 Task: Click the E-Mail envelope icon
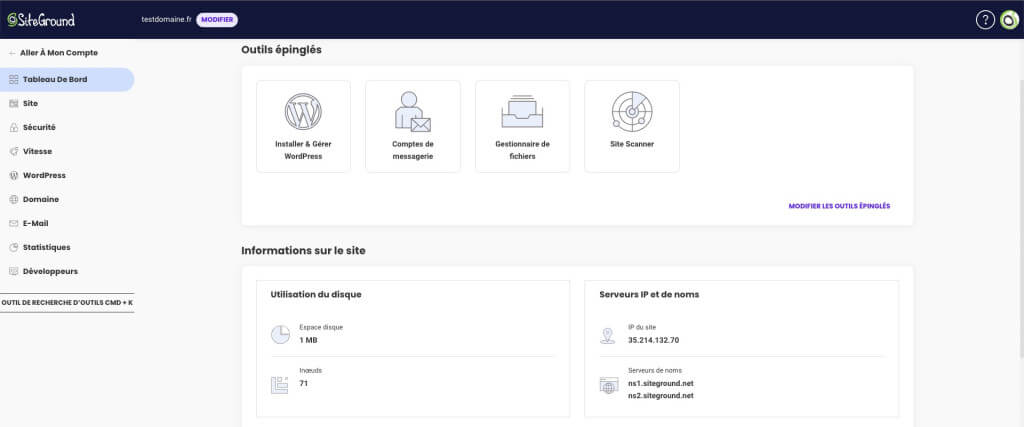coord(14,223)
